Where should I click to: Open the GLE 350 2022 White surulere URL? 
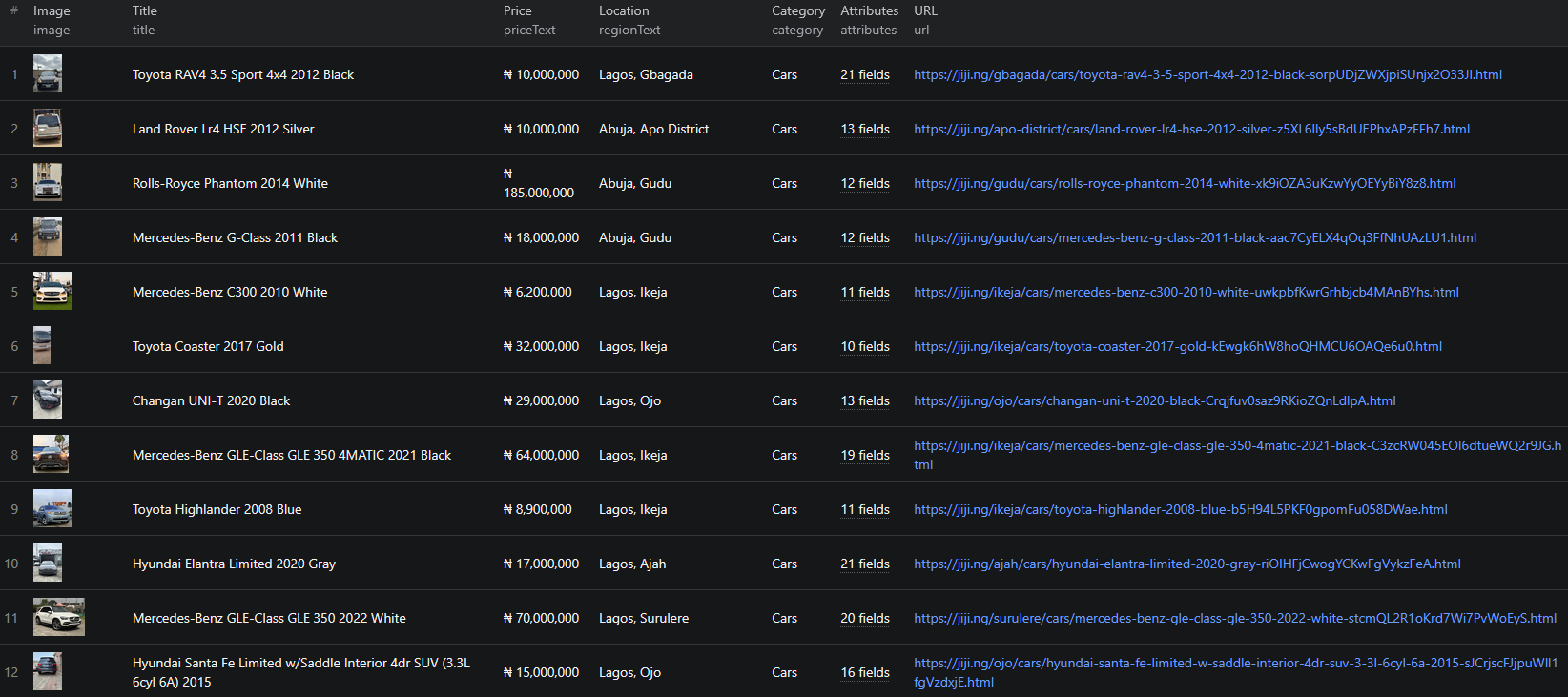click(x=1235, y=618)
